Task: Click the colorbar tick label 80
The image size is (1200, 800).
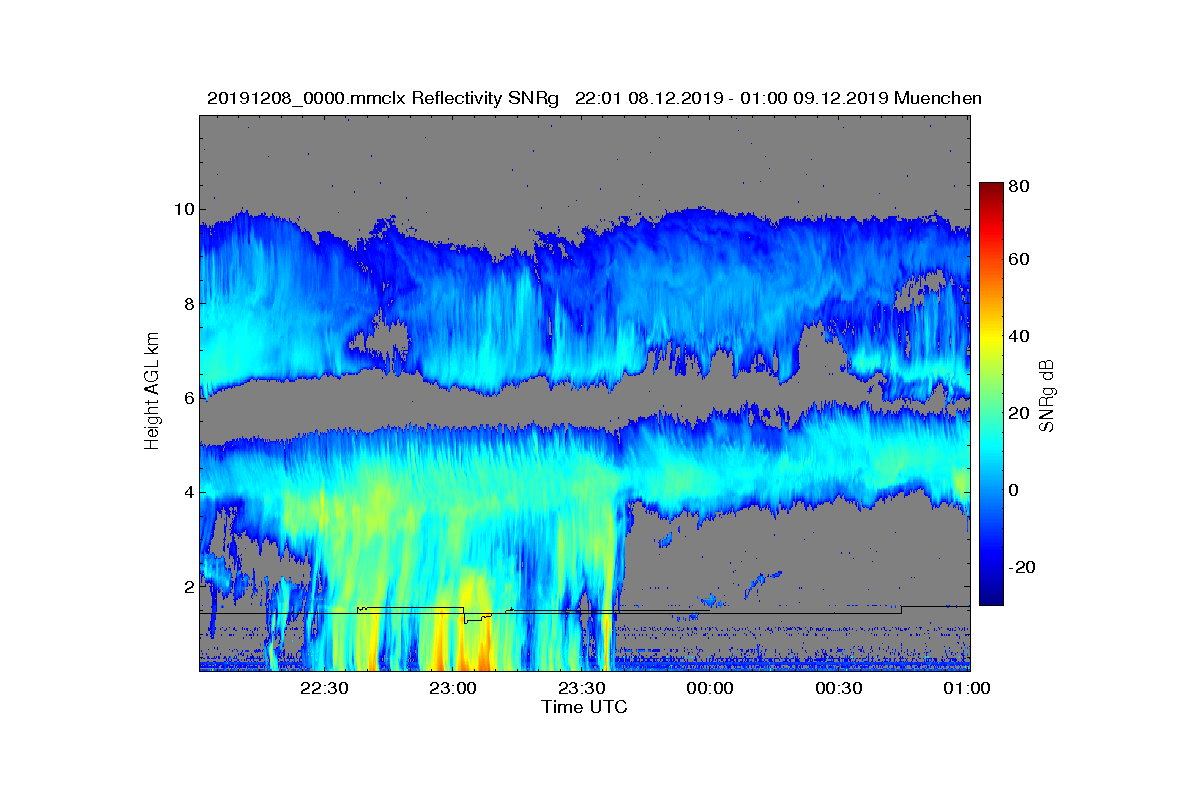Action: [x=1020, y=186]
